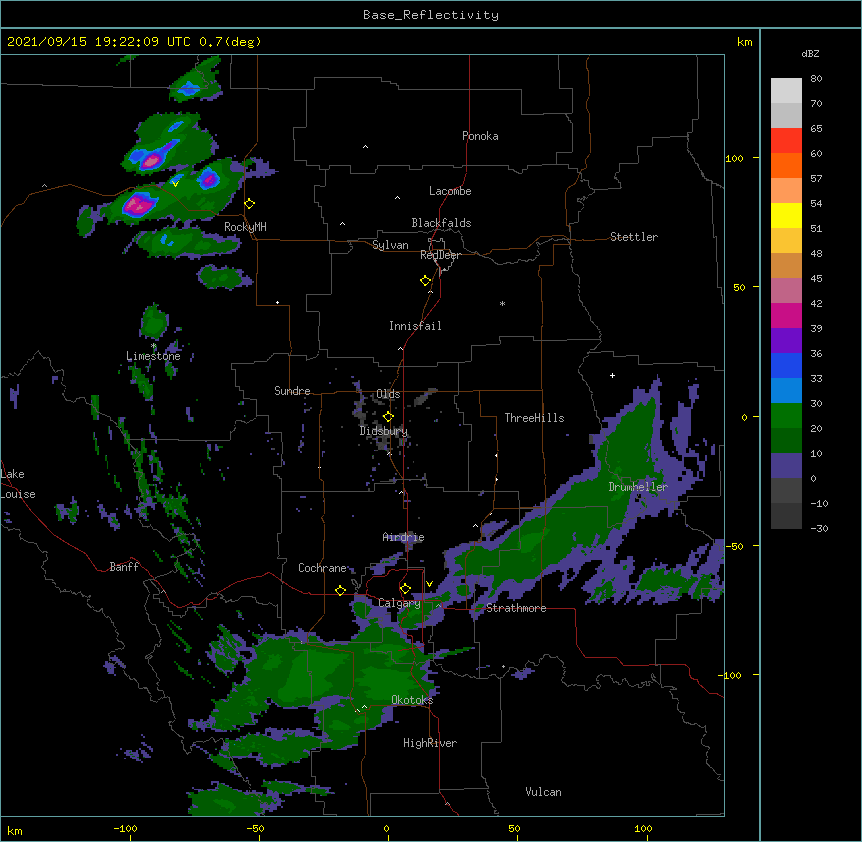Click the Strathmore label
This screenshot has height=842, width=862.
click(x=516, y=608)
